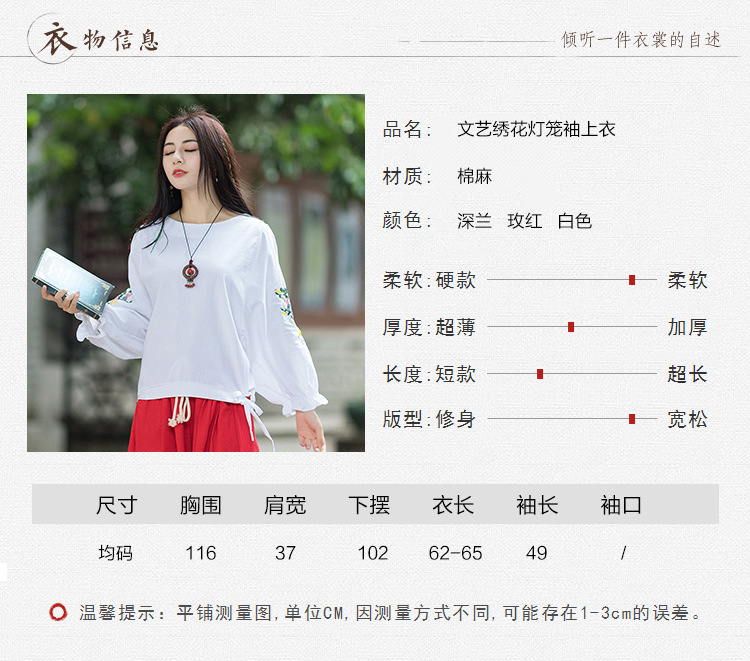
Task: Select the 白色 color option
Action: 575,221
